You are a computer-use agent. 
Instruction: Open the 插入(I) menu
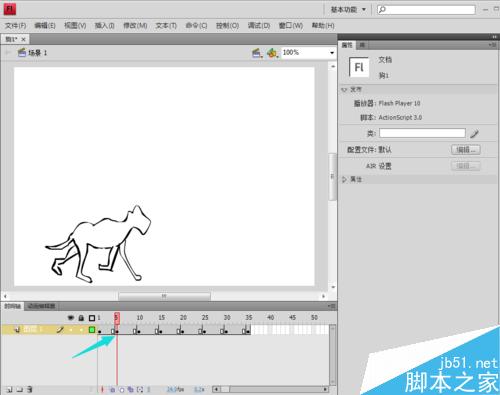[104, 25]
